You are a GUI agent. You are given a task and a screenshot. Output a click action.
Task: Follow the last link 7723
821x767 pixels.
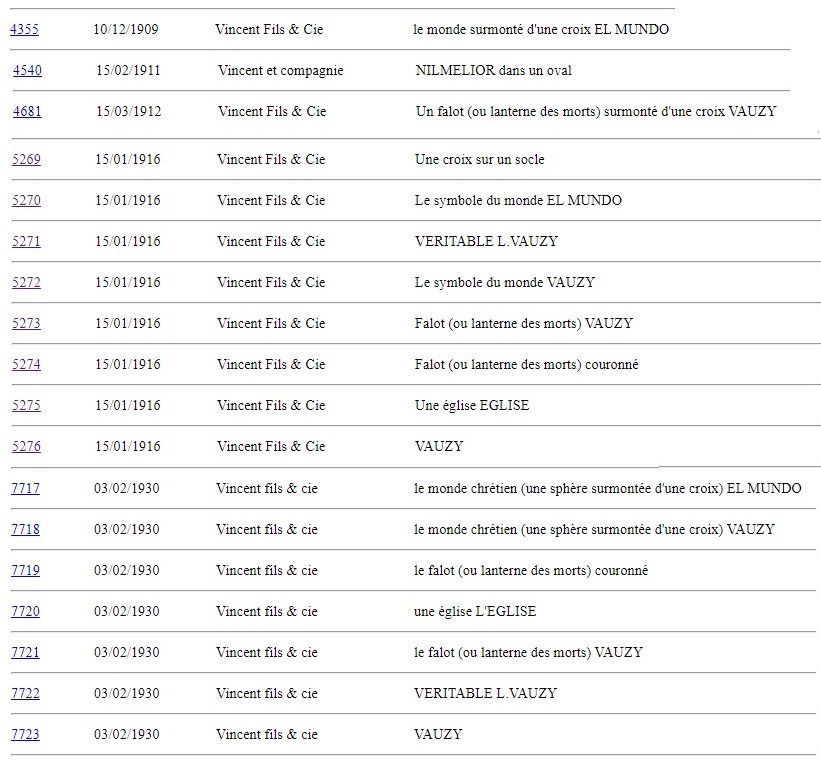click(x=25, y=734)
